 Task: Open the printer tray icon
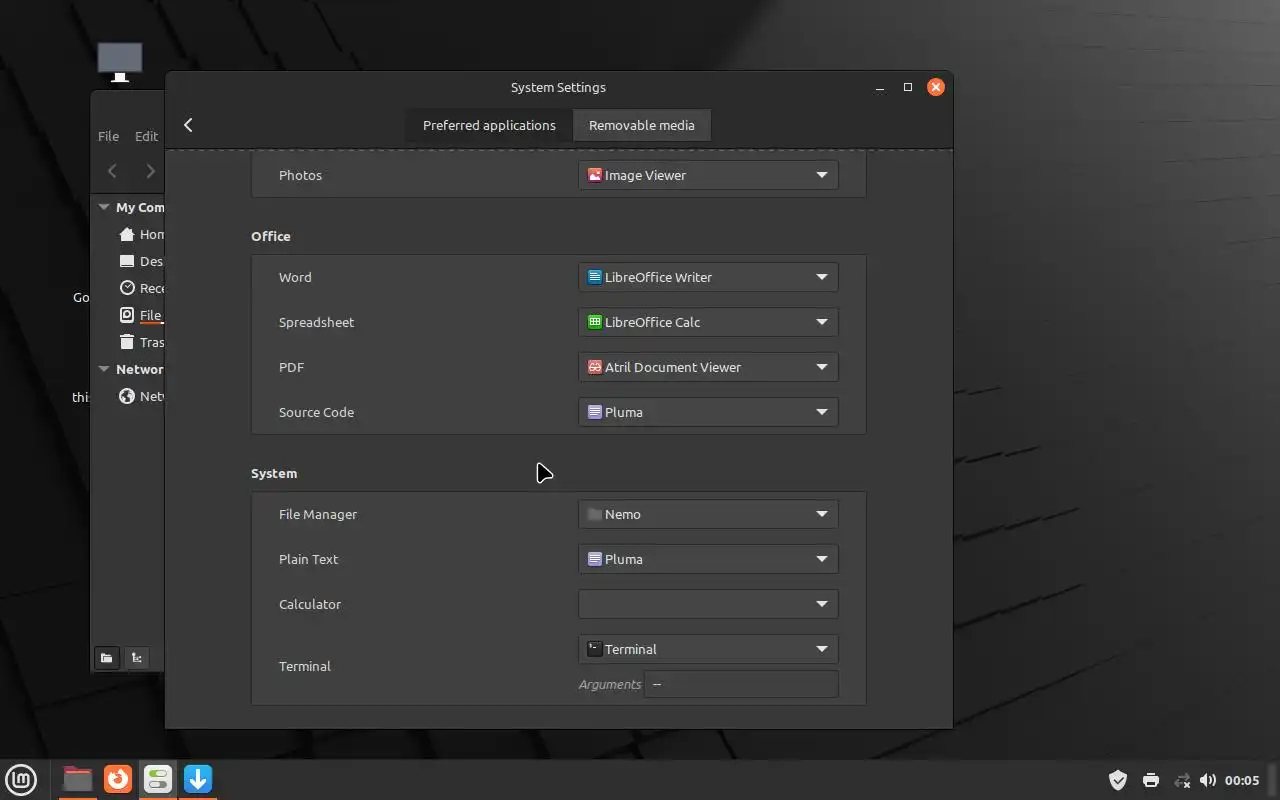[x=1150, y=780]
